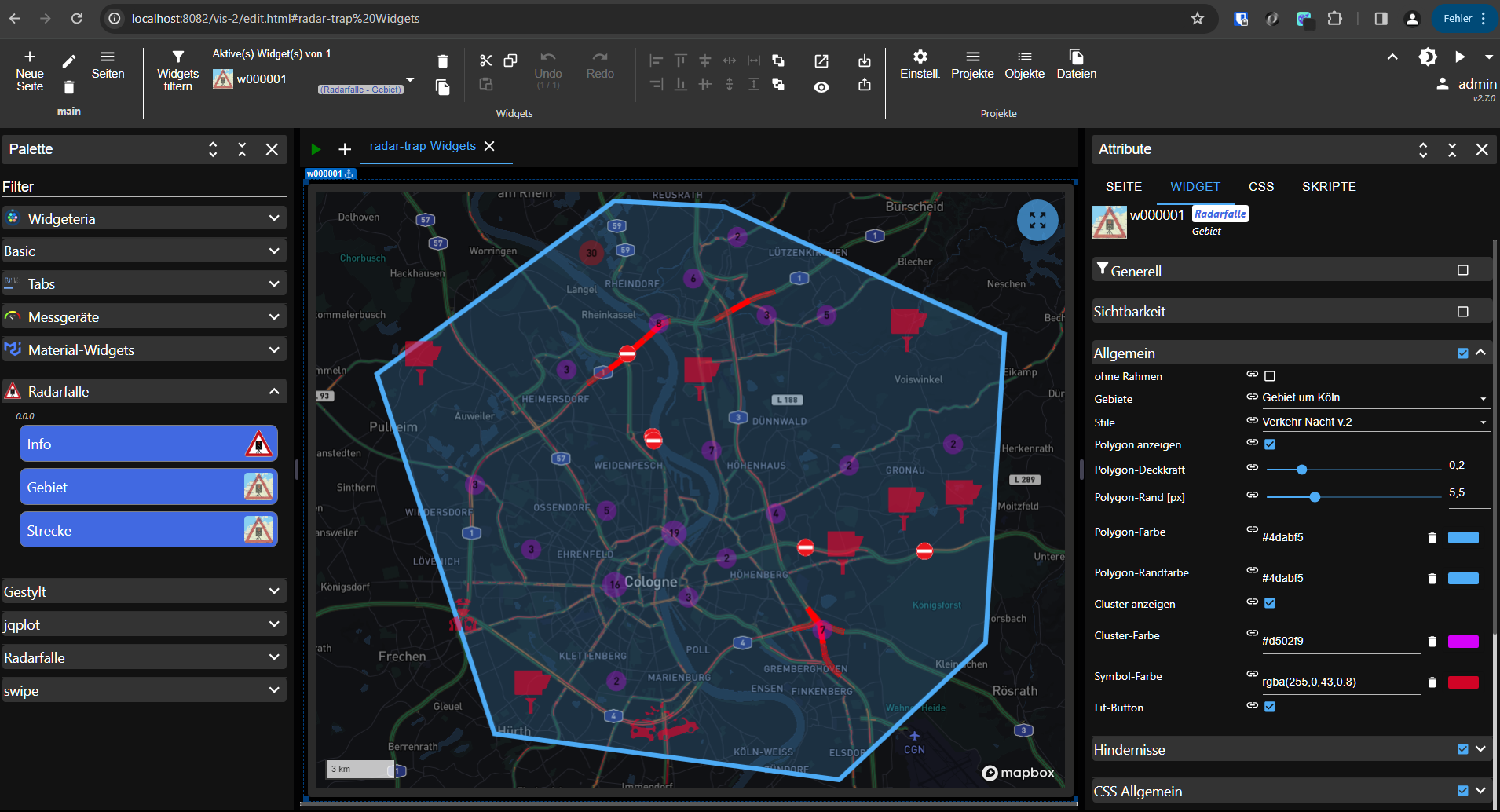Clear Polygon-Randfarbe with trash icon
Screen dimensions: 1500x812
click(x=1432, y=579)
